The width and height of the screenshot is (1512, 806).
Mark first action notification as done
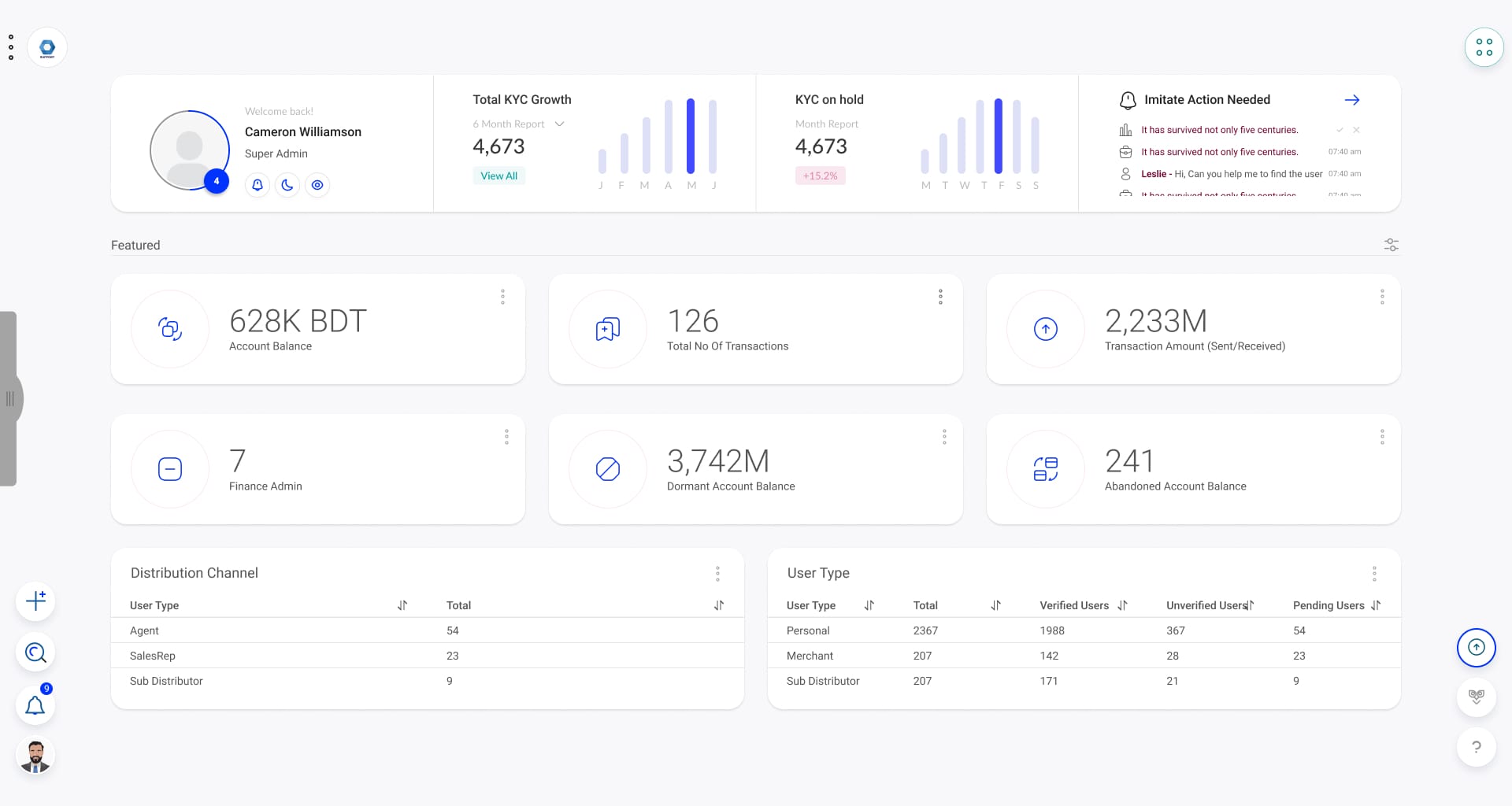pos(1340,130)
